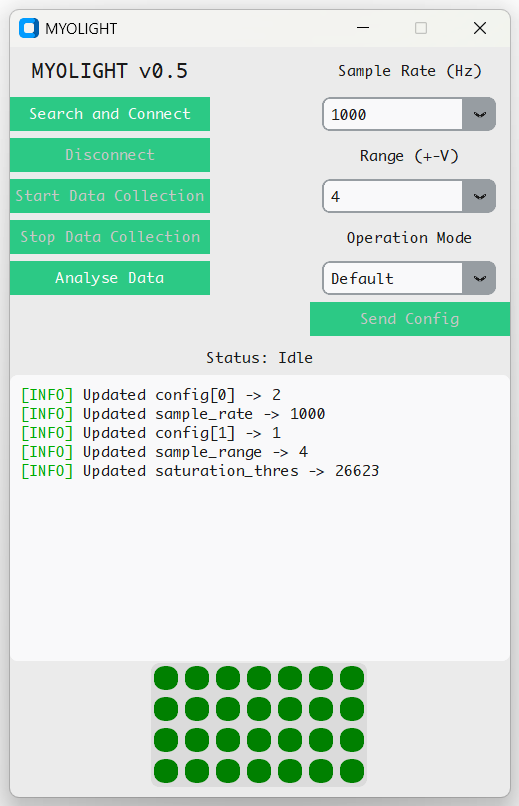Click second green LED in top row

[x=197, y=678]
